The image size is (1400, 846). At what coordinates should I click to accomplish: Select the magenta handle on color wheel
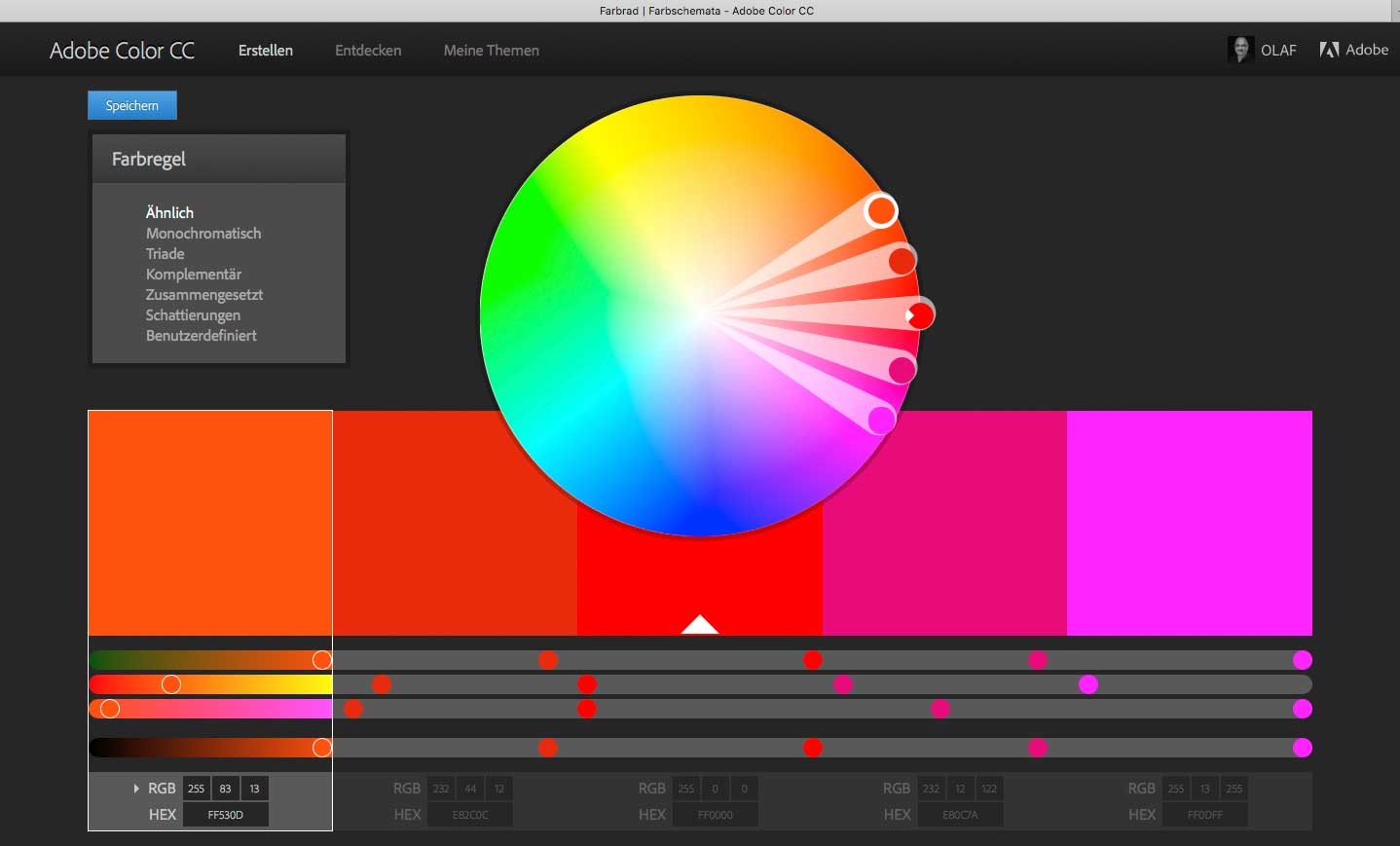click(x=881, y=420)
